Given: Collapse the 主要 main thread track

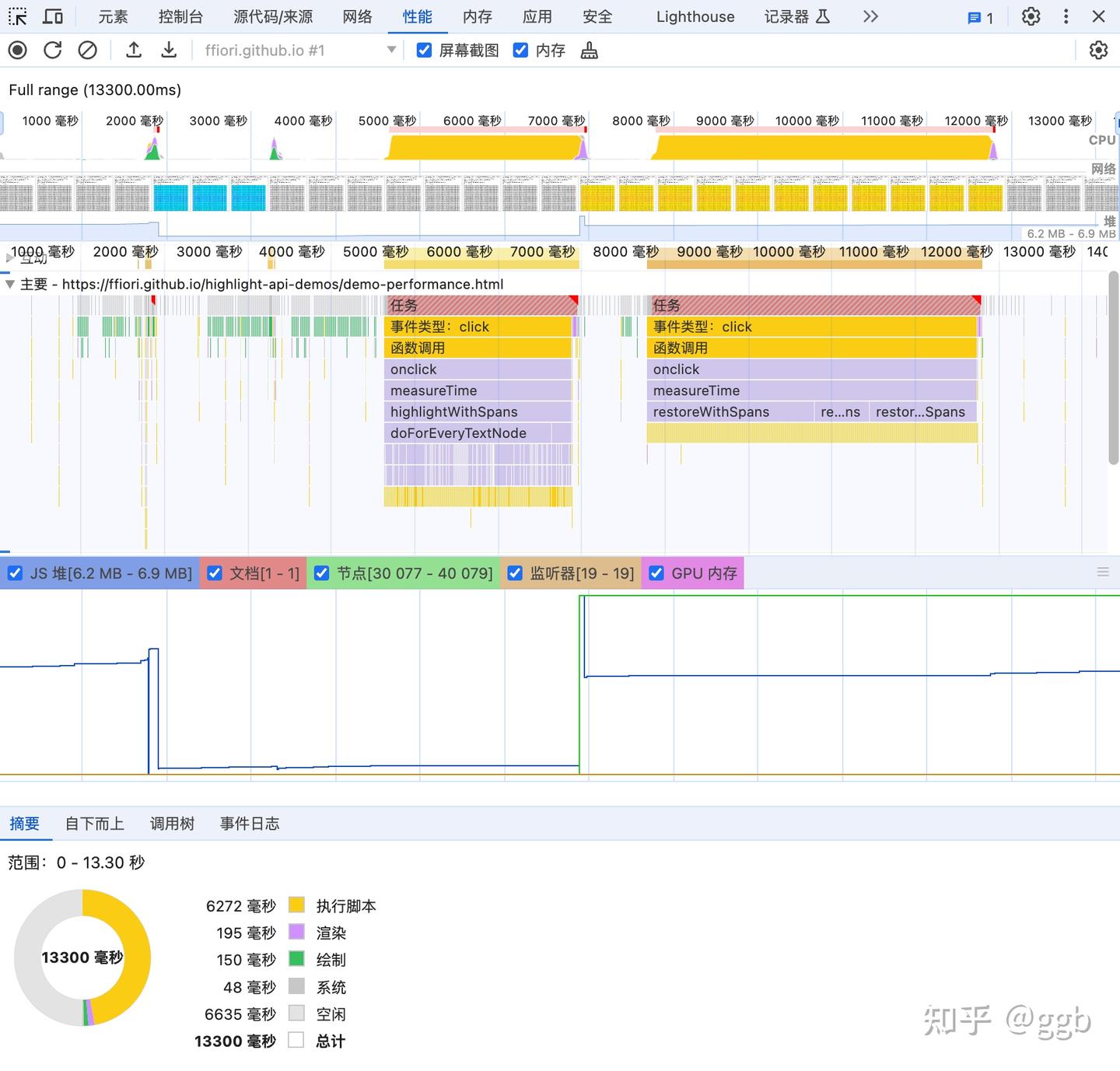Looking at the screenshot, I should (9, 285).
